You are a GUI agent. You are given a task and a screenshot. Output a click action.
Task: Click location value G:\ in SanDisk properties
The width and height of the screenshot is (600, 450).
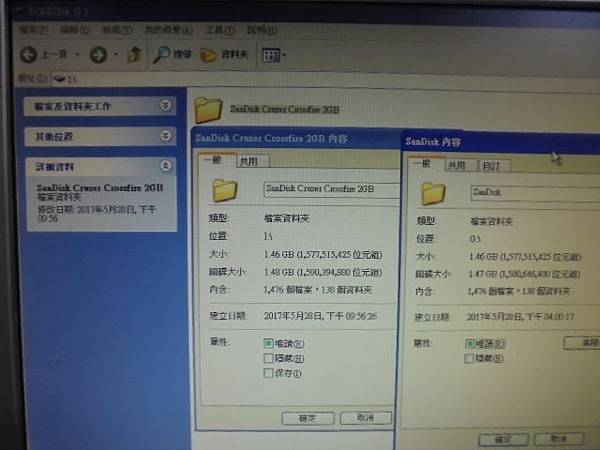pyautogui.click(x=474, y=239)
